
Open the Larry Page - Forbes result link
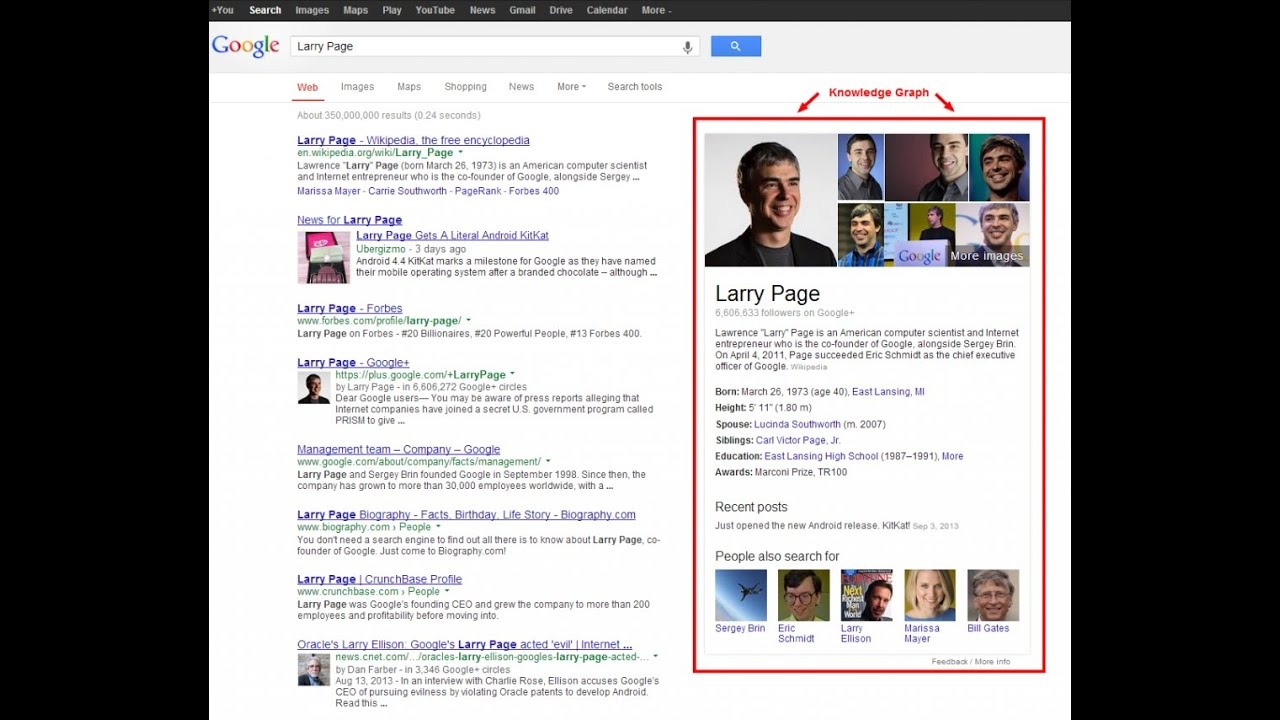(x=349, y=308)
